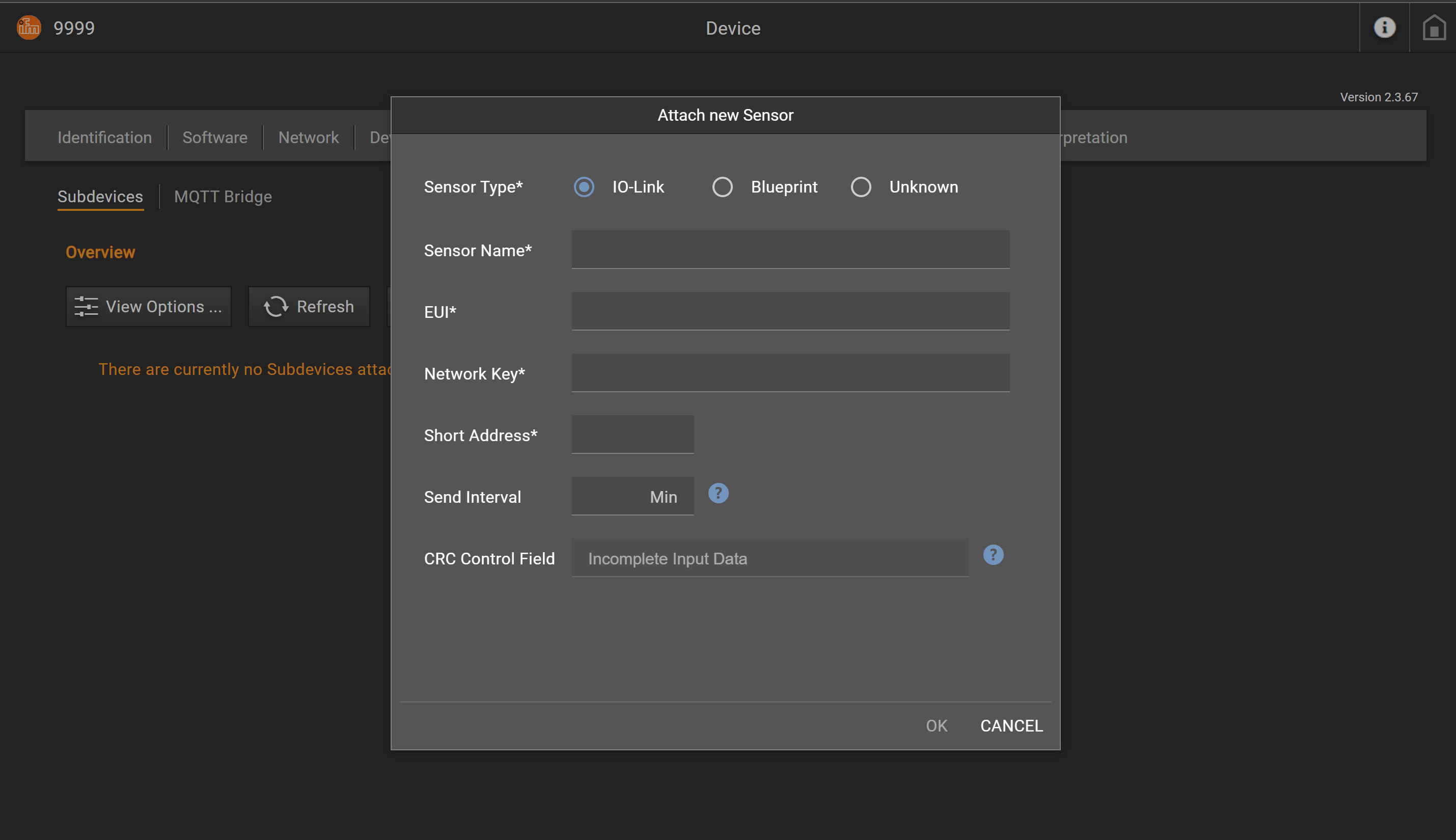Focus the Network Key field
1456x840 pixels.
(790, 373)
